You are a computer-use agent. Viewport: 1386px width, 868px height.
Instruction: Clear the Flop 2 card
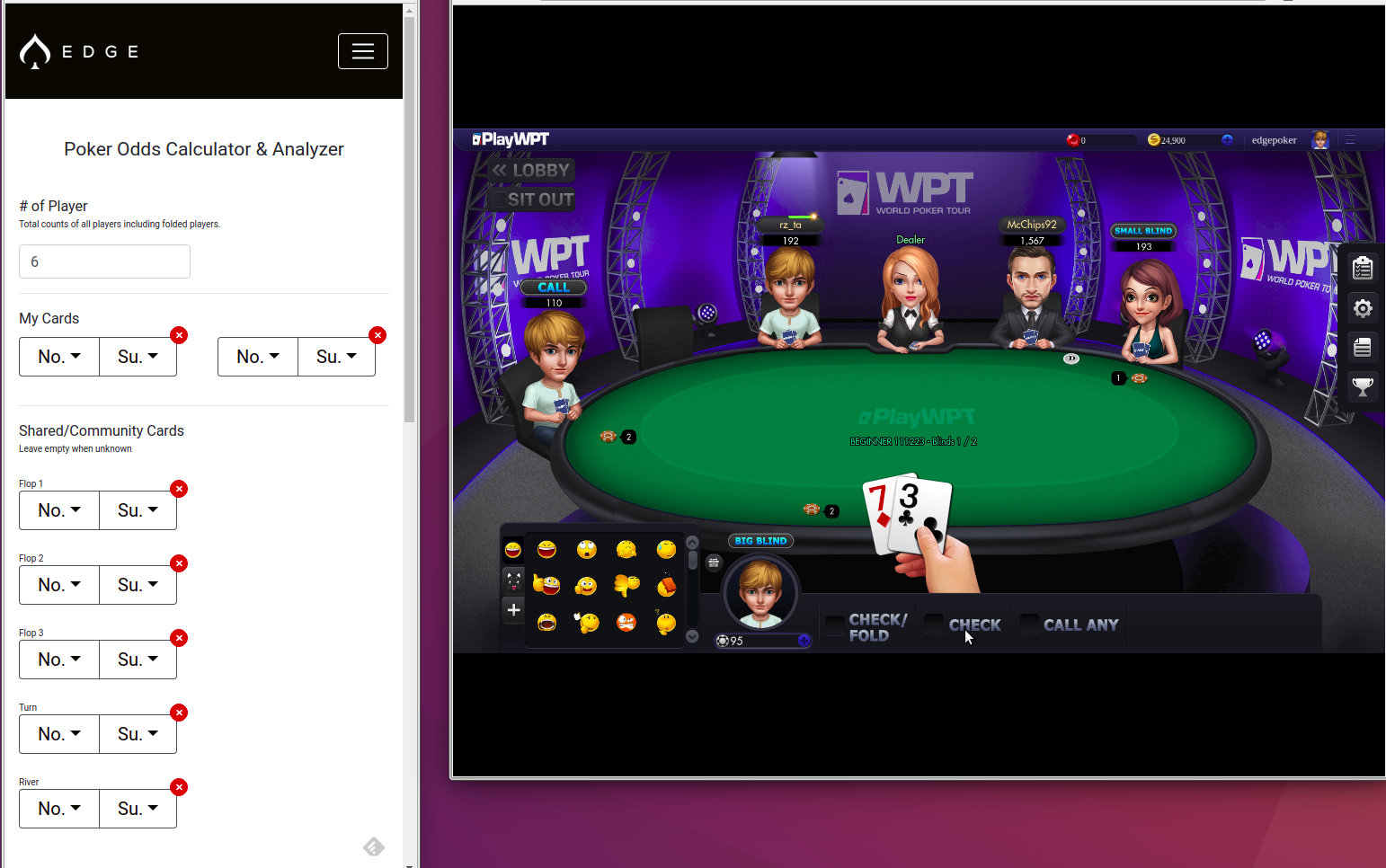[180, 563]
